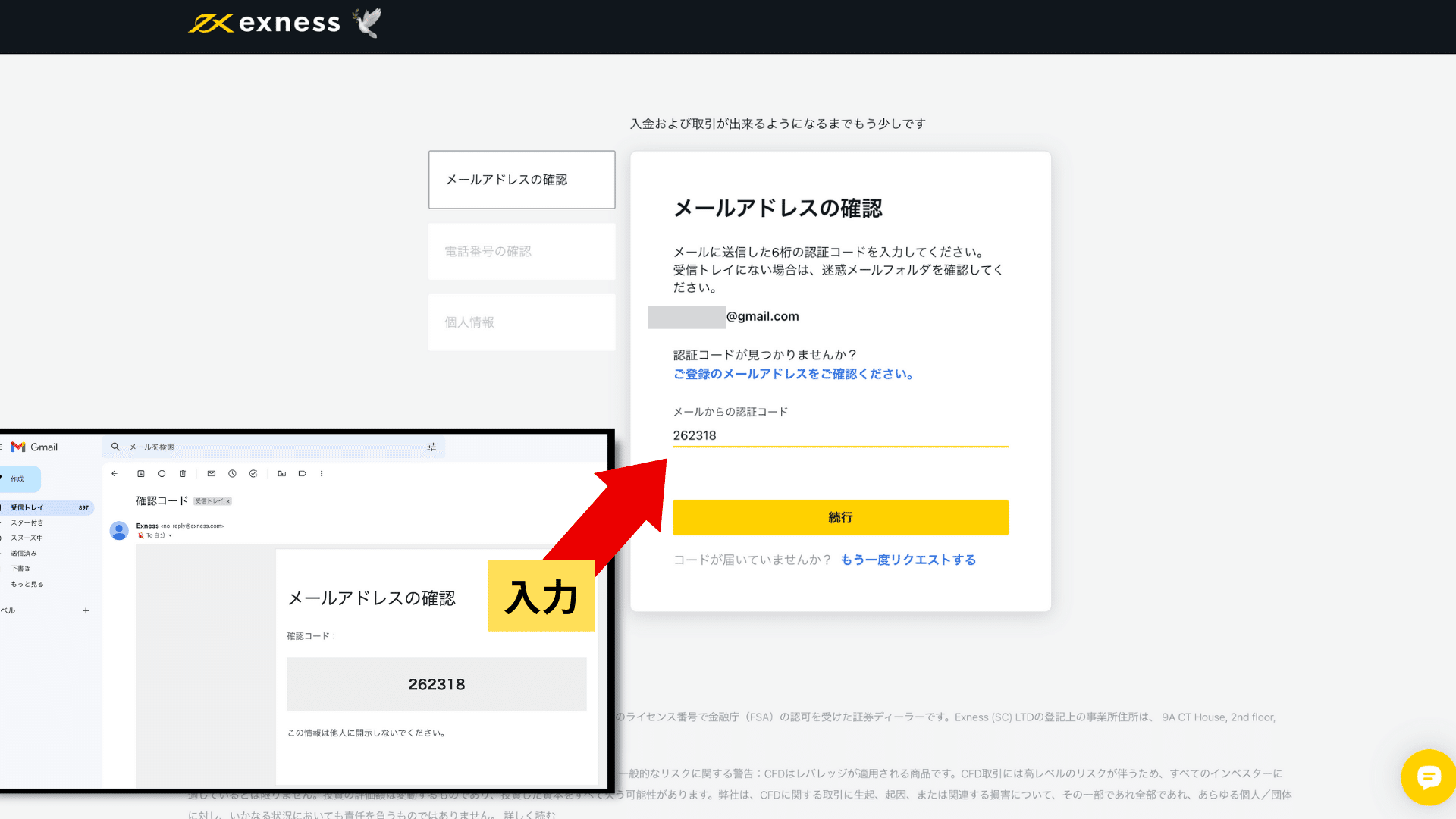
Task: Click Gmail's move to folder icon
Action: pos(281,474)
